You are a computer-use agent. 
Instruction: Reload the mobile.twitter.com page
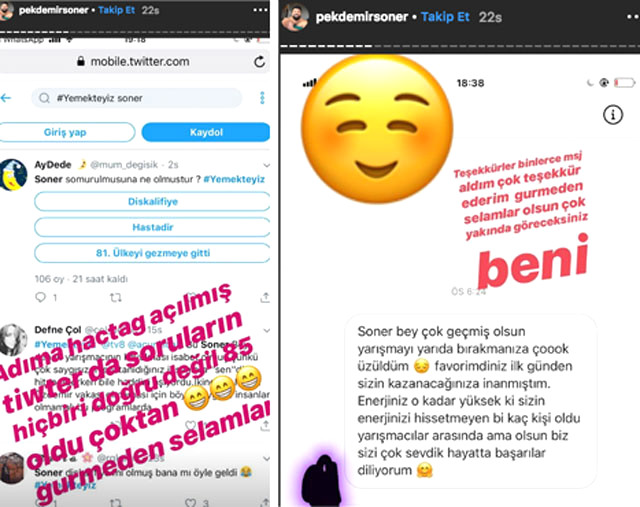pyautogui.click(x=260, y=62)
